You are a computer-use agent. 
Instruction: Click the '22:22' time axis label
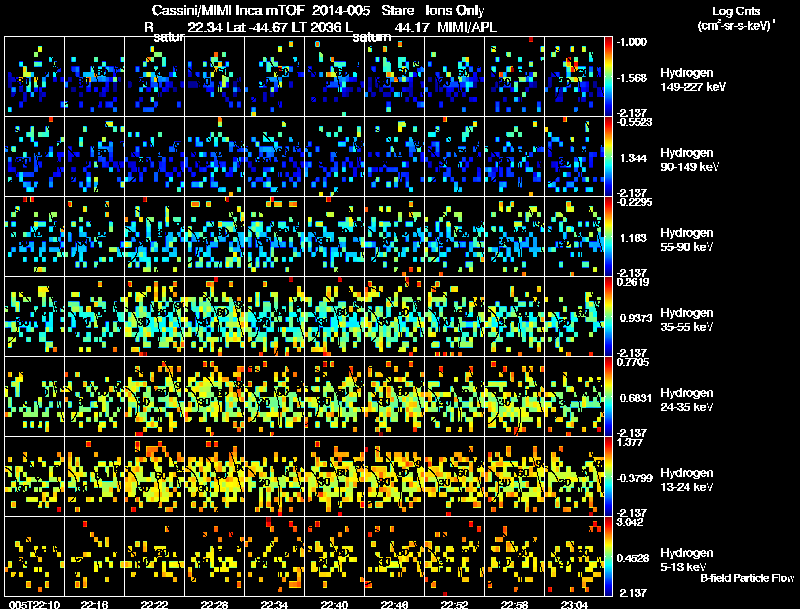155,605
